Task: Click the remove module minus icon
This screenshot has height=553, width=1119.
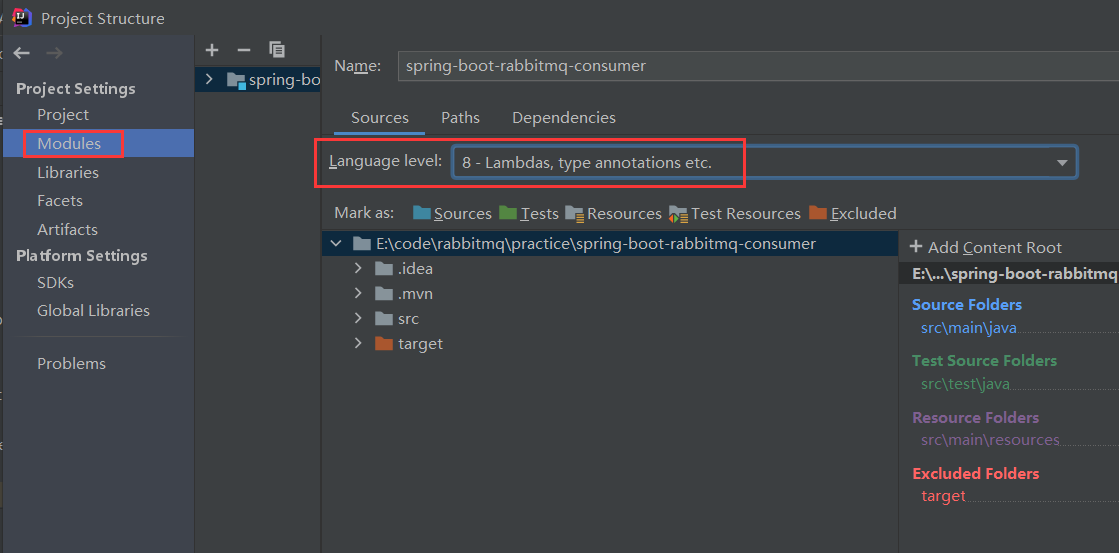Action: coord(244,50)
